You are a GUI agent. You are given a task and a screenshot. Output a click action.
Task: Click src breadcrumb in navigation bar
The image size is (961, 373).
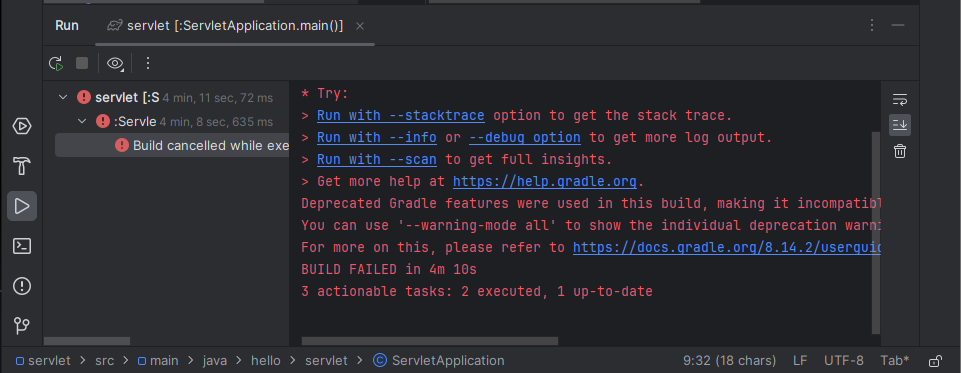[104, 361]
